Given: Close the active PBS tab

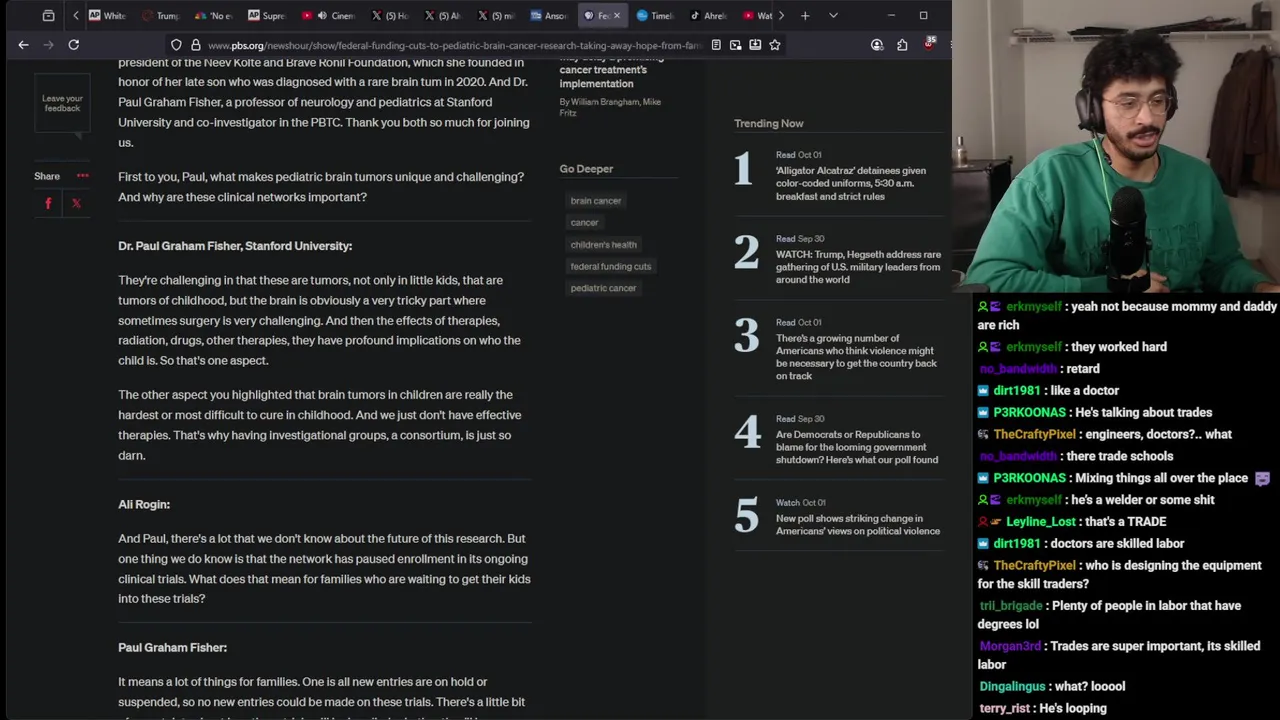Looking at the screenshot, I should coord(616,16).
